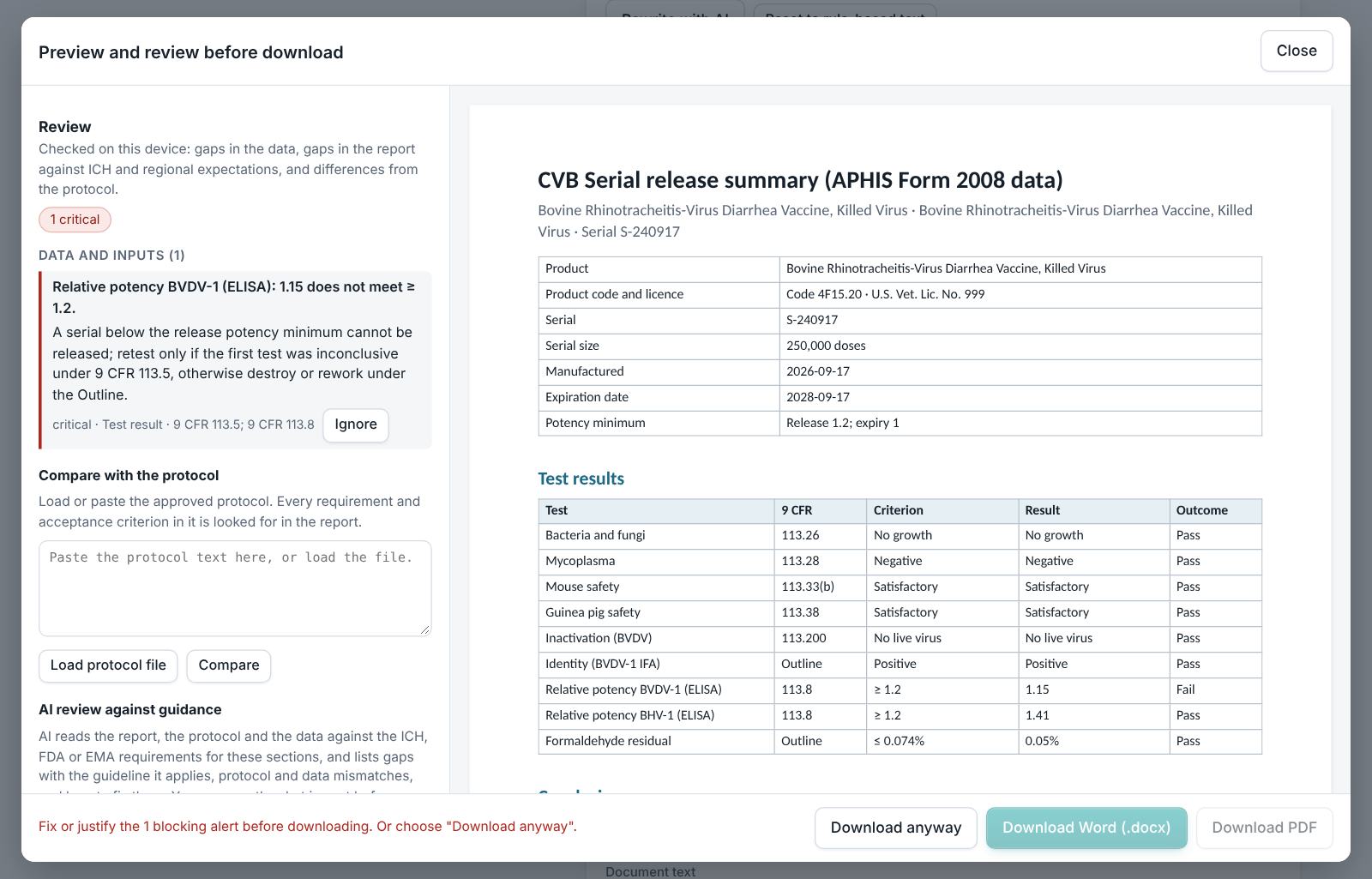Click the 'Test results' section heading
Screen dimensions: 1372x879
tap(581, 479)
